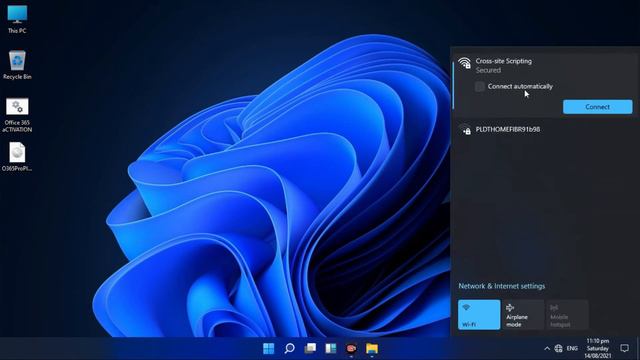The width and height of the screenshot is (640, 360).
Task: Click the network globe tray icon
Action: pos(558,349)
